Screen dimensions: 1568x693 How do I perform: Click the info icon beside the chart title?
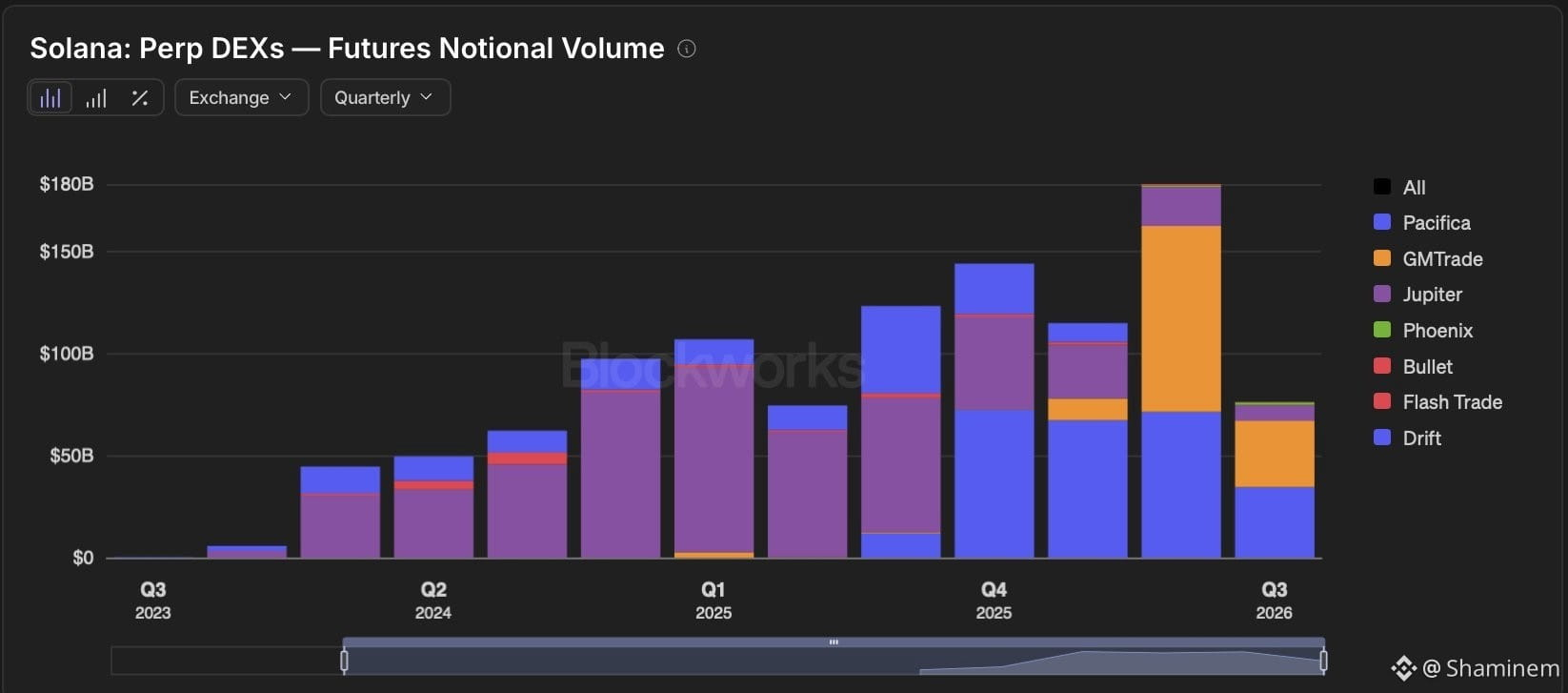[x=686, y=49]
